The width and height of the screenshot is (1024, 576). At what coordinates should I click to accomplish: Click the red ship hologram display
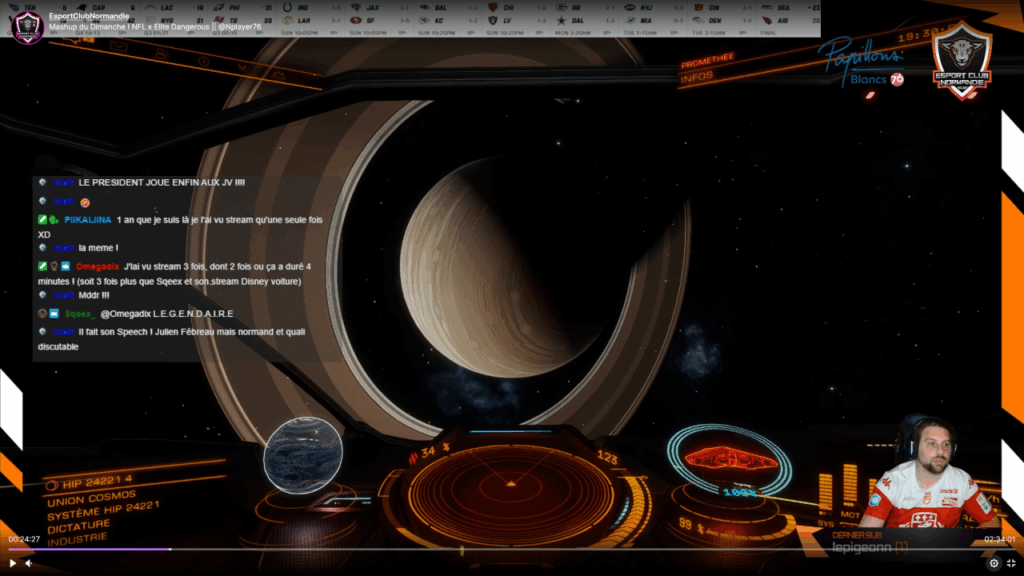728,459
